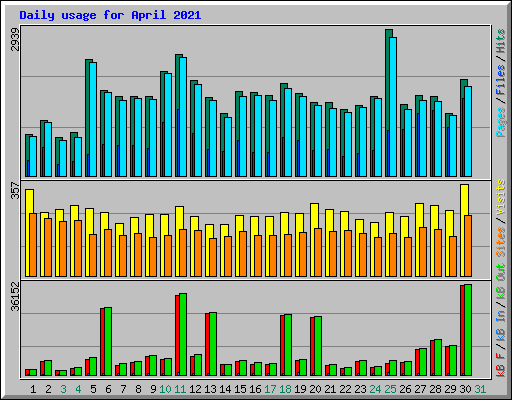Viewport: 512px width, 400px height.
Task: Select the Pages legend label
Action: [501, 122]
